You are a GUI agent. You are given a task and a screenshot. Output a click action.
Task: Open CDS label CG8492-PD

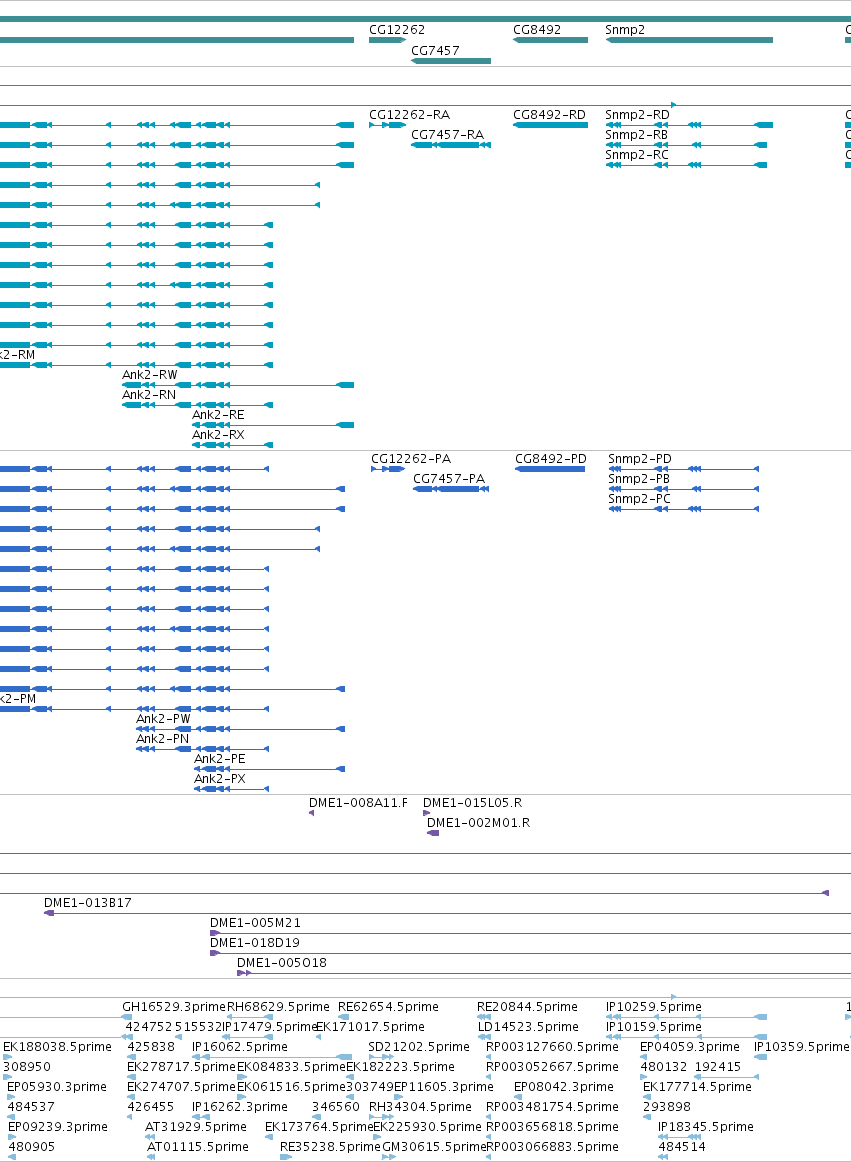[x=551, y=459]
